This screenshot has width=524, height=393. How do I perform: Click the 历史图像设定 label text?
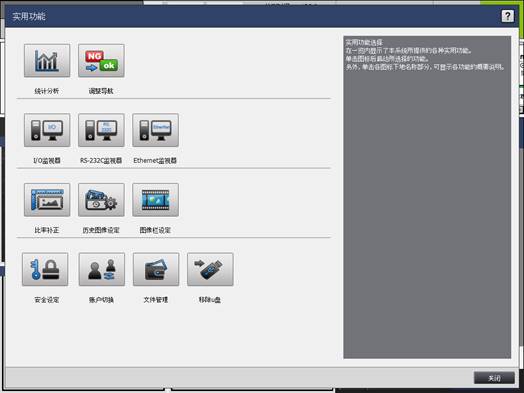click(101, 230)
